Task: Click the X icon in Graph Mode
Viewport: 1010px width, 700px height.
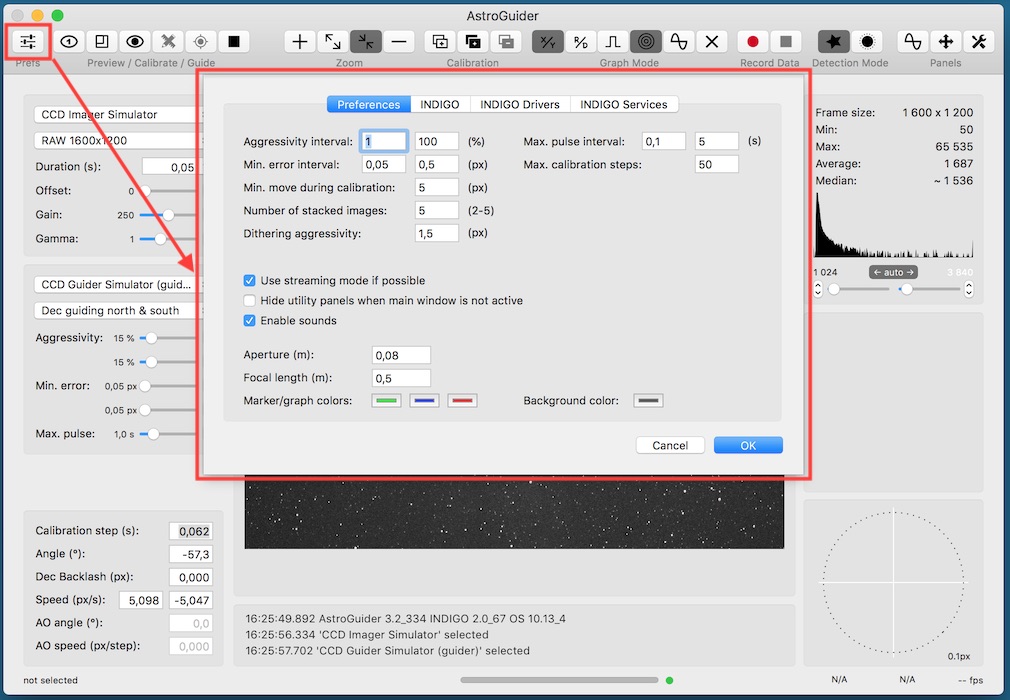Action: [712, 42]
